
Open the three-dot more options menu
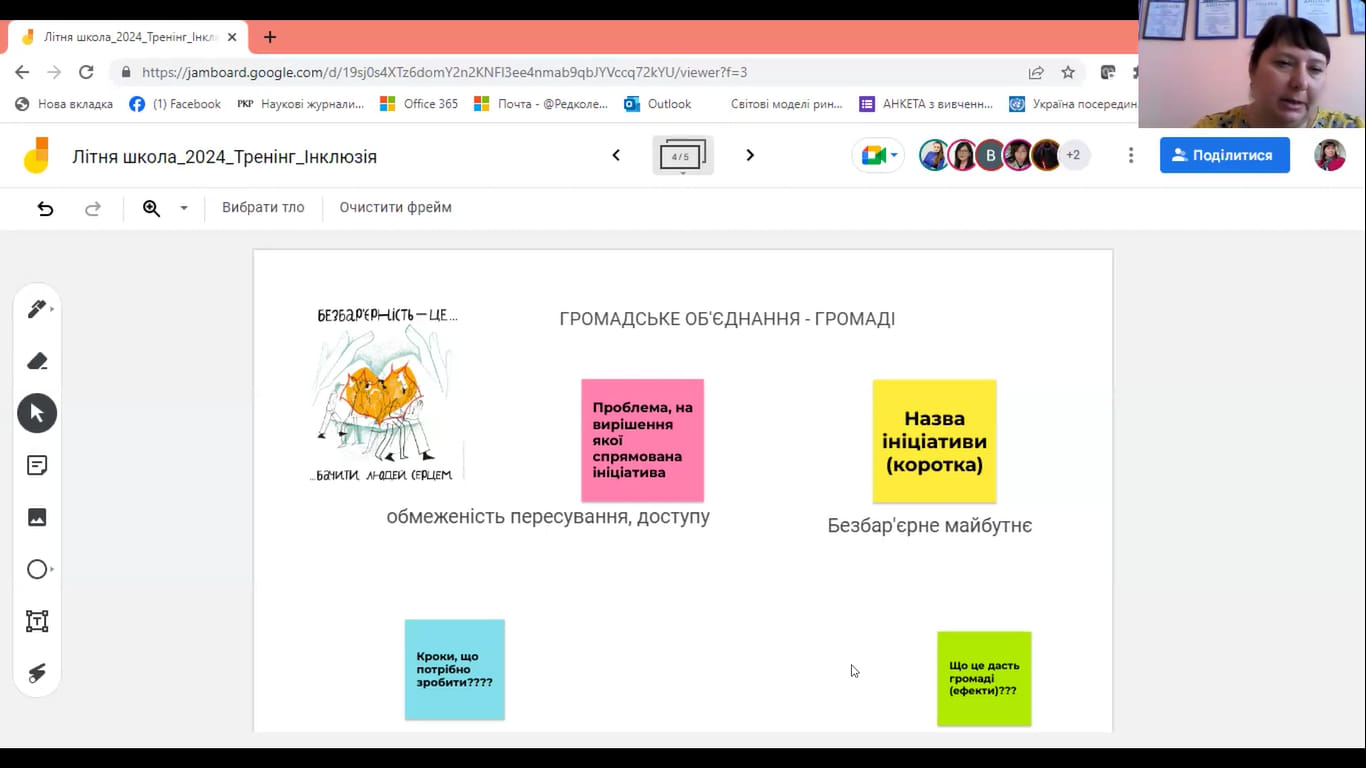1131,155
